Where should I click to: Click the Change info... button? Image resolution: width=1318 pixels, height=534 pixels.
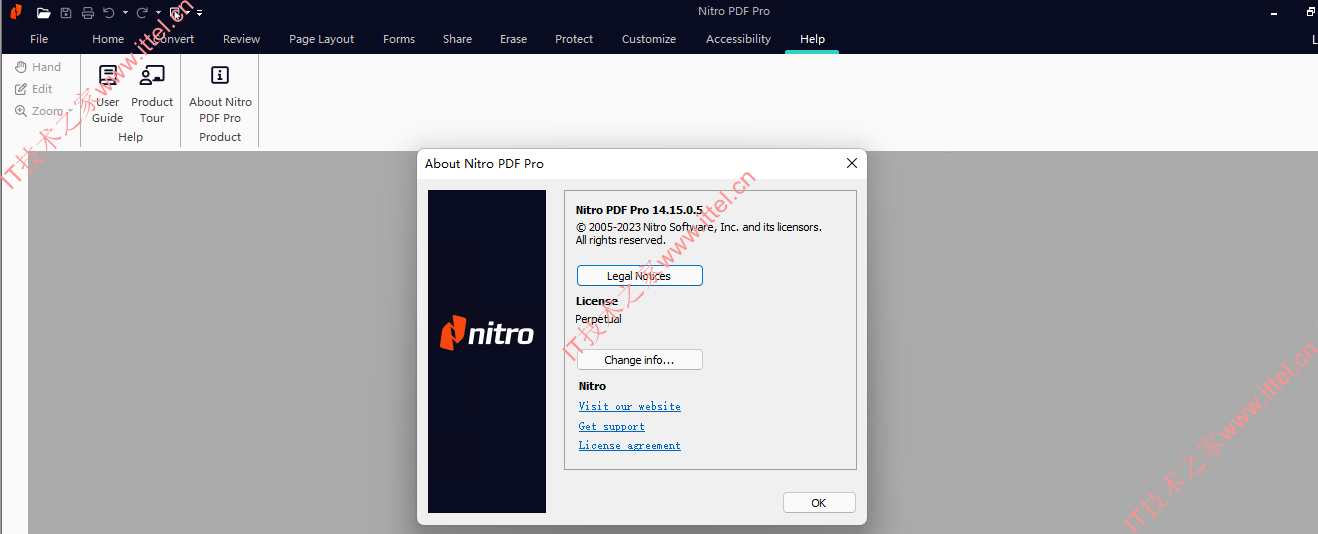pyautogui.click(x=640, y=360)
